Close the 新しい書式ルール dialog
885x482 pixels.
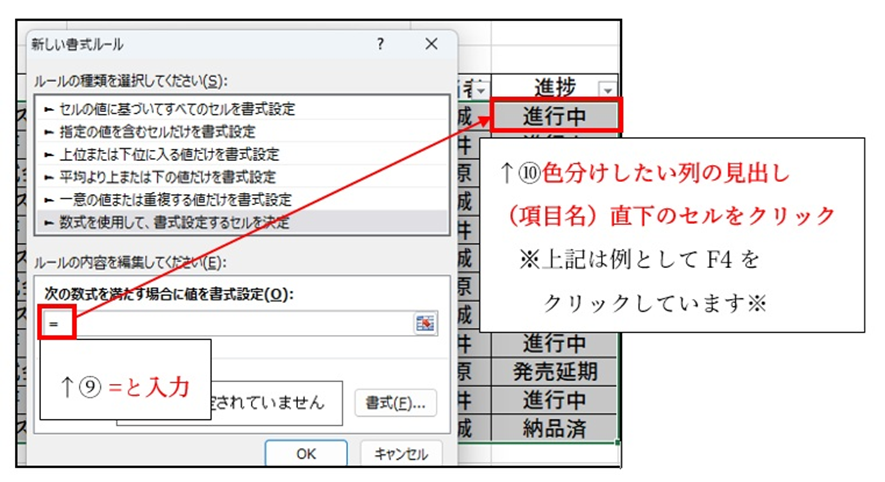click(x=431, y=45)
